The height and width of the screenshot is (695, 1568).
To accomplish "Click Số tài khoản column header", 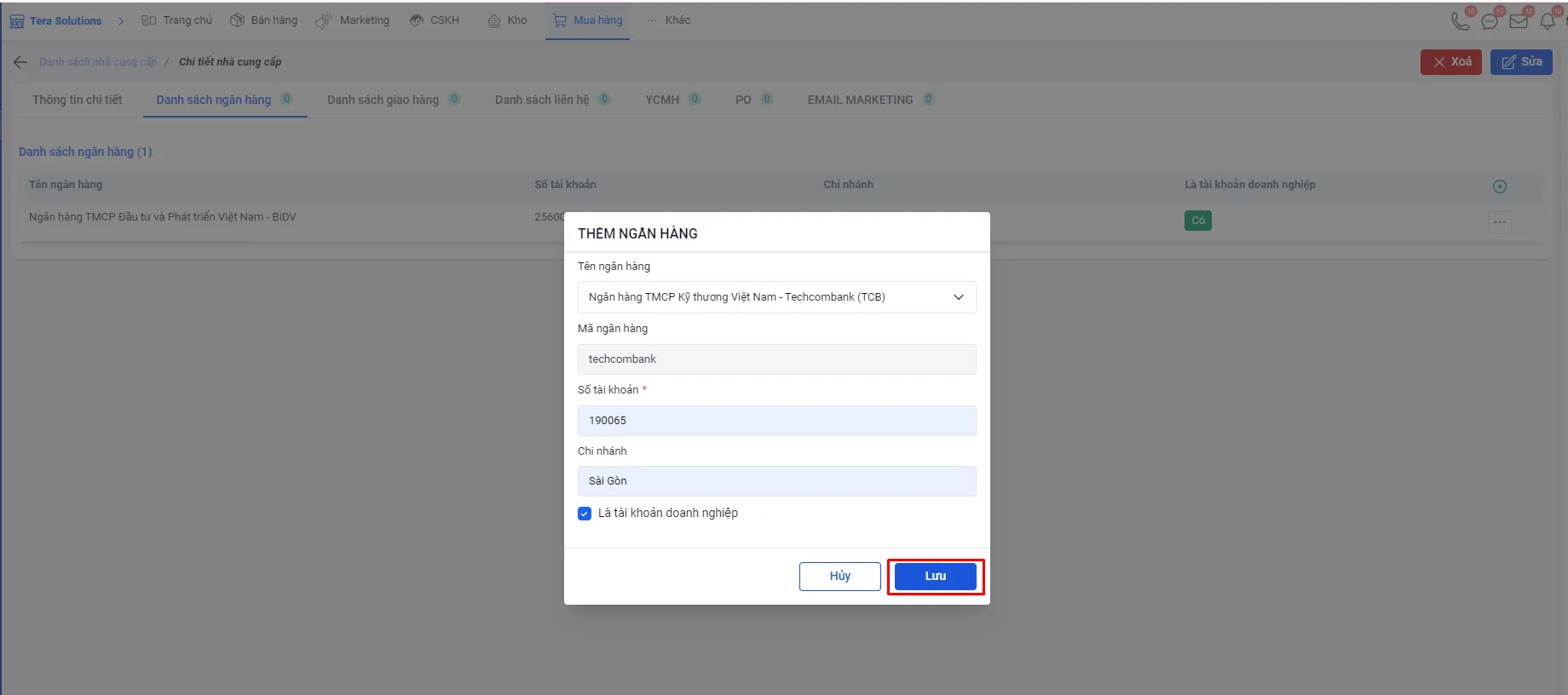I will pyautogui.click(x=566, y=185).
